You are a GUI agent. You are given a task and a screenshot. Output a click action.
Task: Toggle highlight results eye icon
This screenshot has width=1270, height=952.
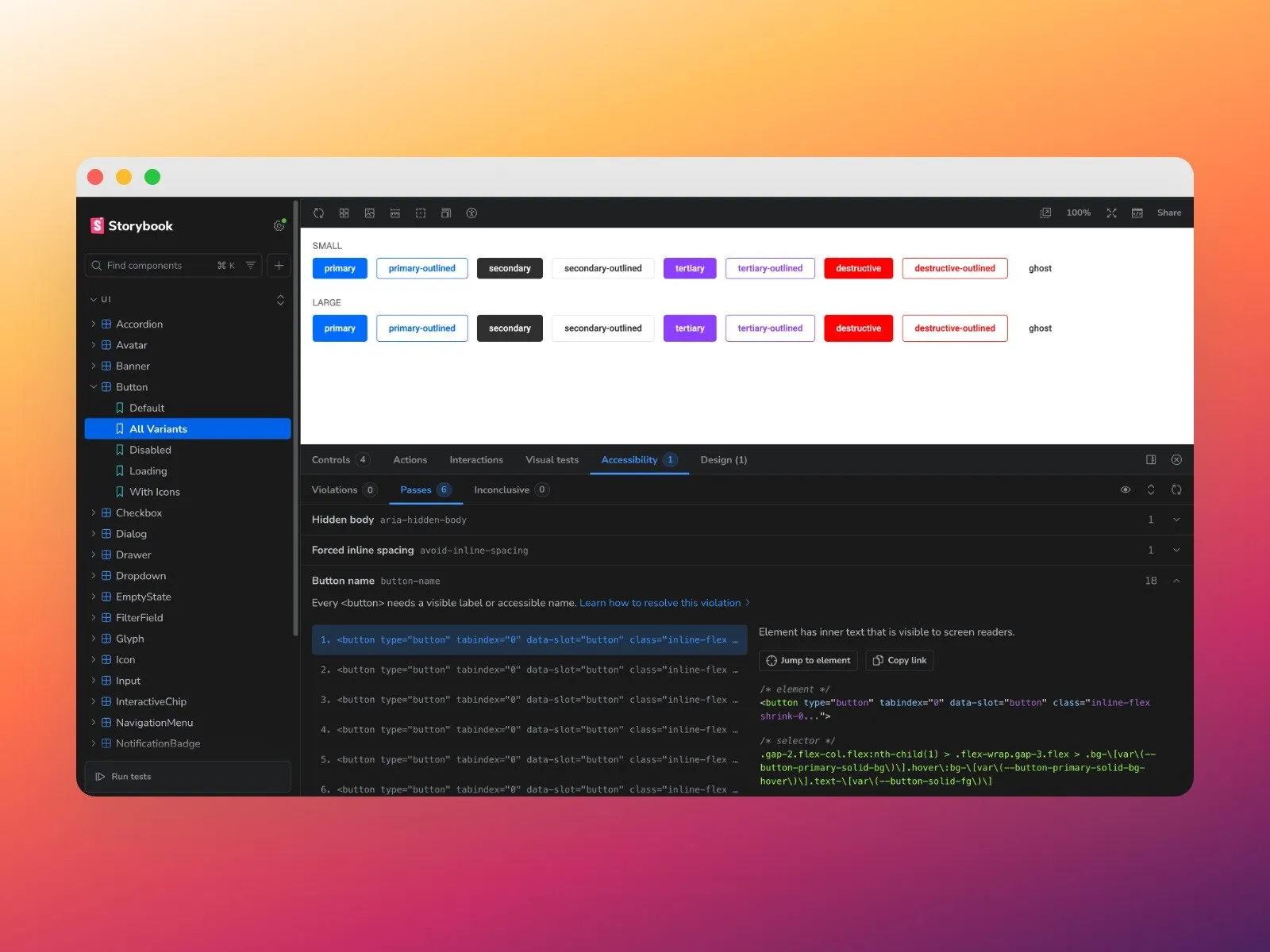[1126, 489]
